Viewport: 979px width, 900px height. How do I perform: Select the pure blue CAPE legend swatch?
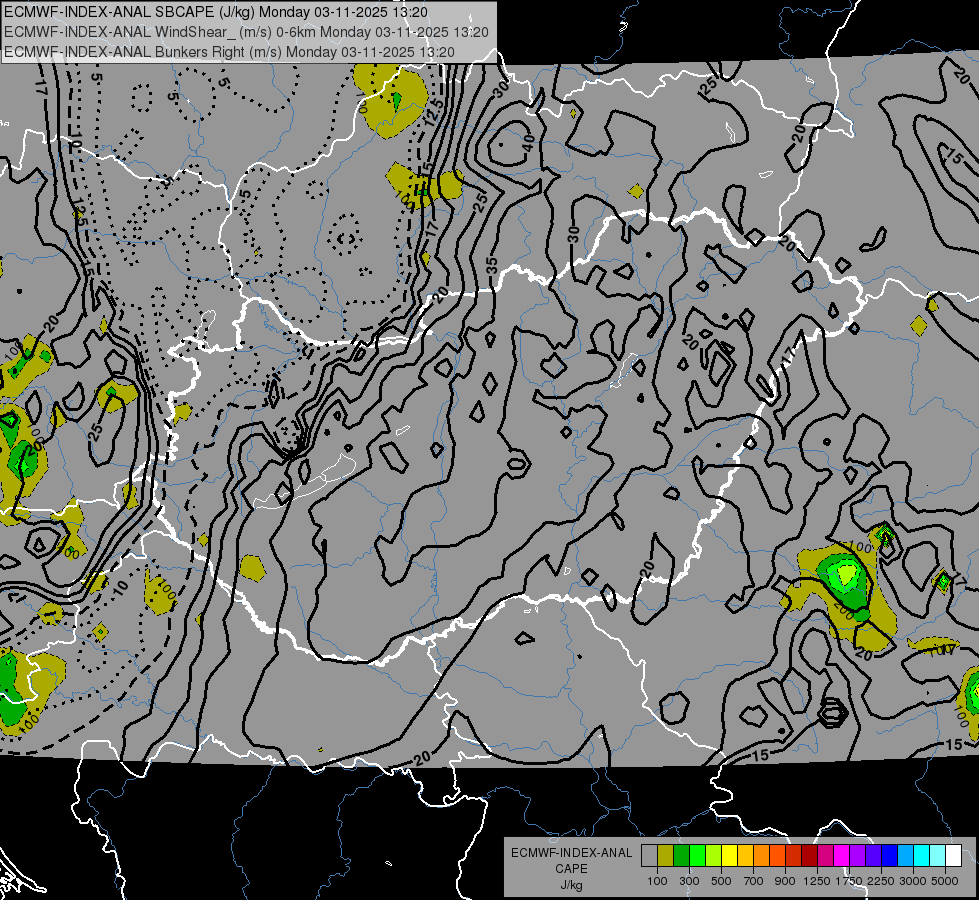click(890, 855)
